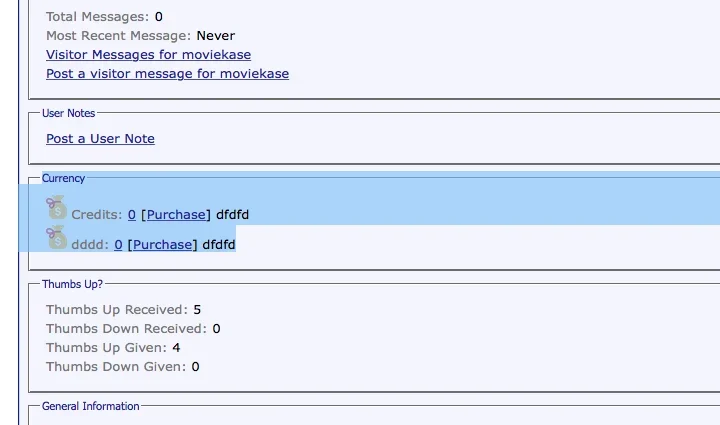Purchase more Credits currency
720x425 pixels.
click(x=176, y=215)
